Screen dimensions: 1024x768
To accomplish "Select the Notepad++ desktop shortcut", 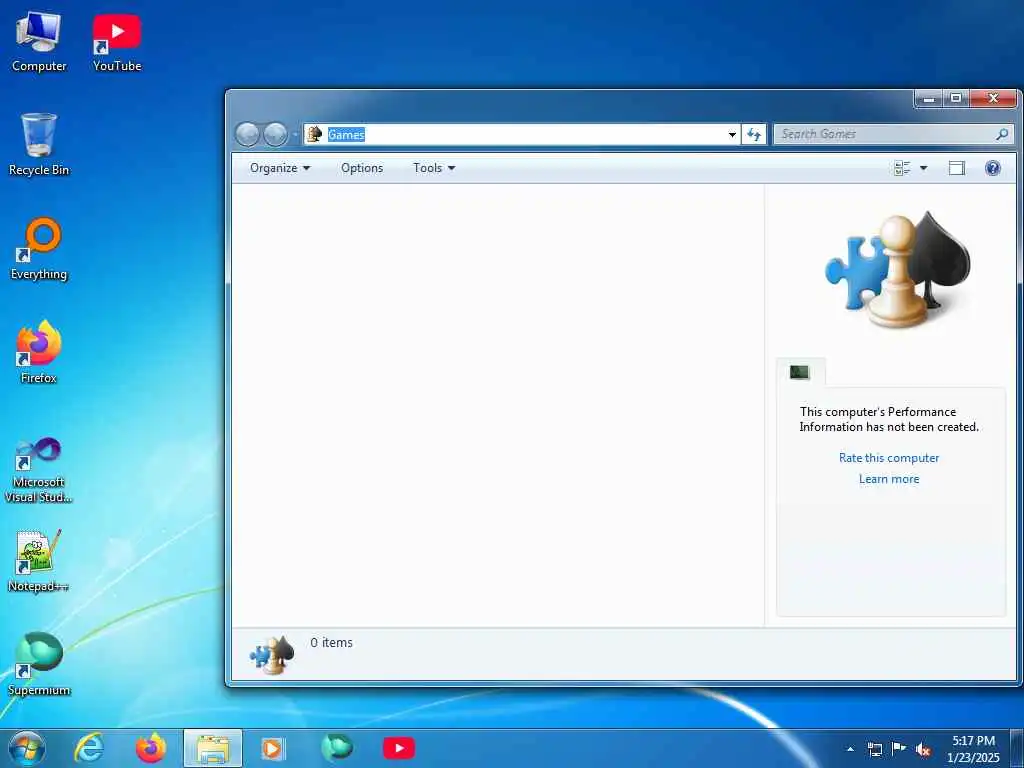I will pyautogui.click(x=39, y=561).
